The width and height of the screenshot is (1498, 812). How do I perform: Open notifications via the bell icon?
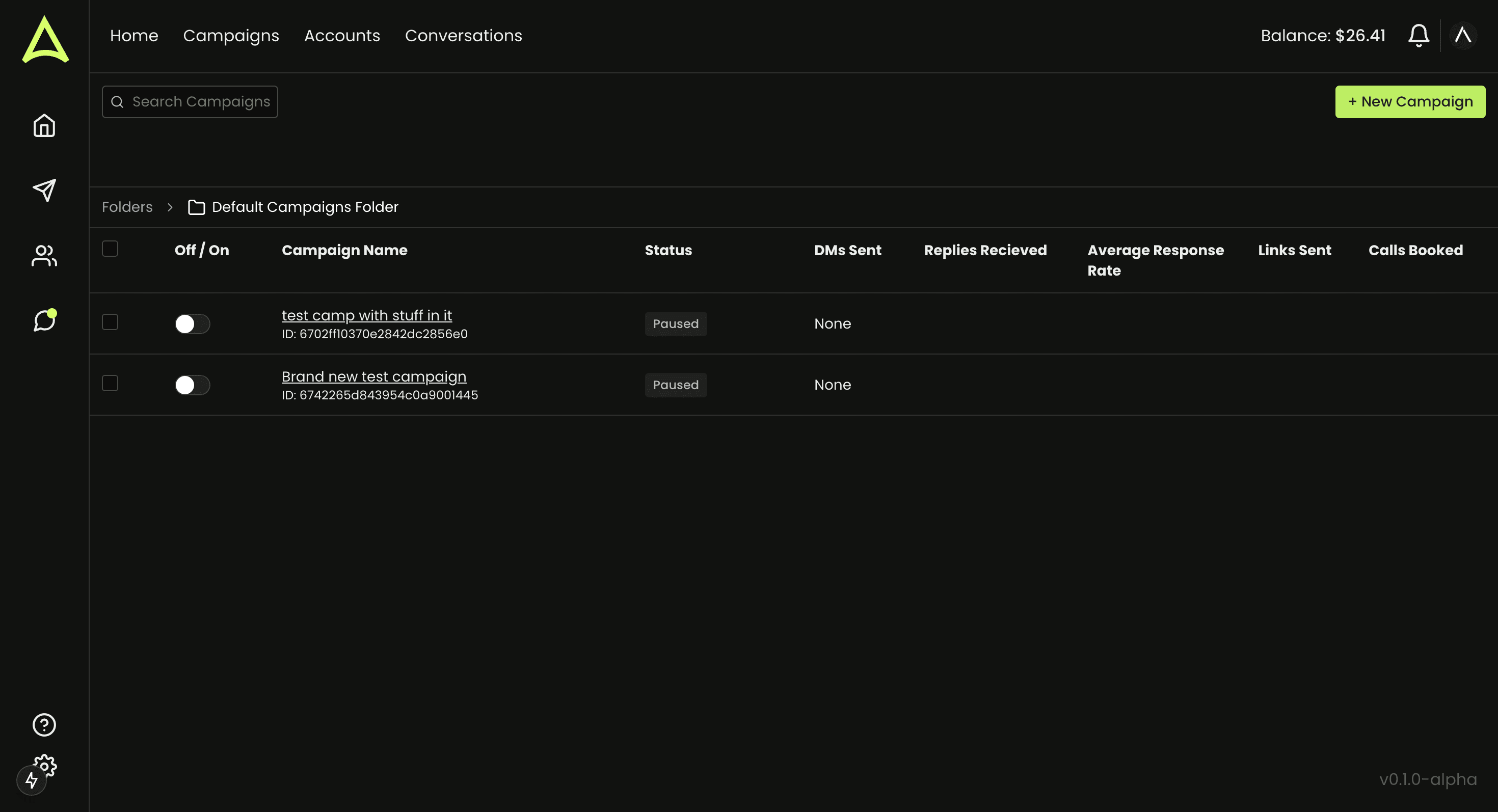(x=1419, y=35)
